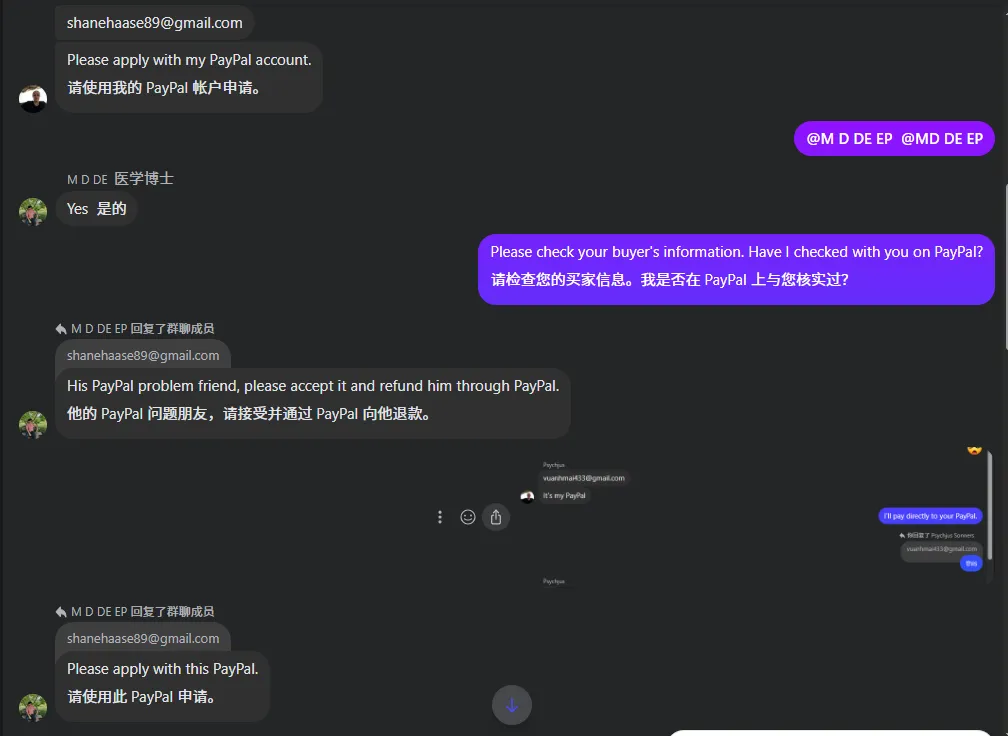The width and height of the screenshot is (1008, 736).
Task: Click the avatar beside the PayPal problem friend message
Action: click(x=33, y=424)
